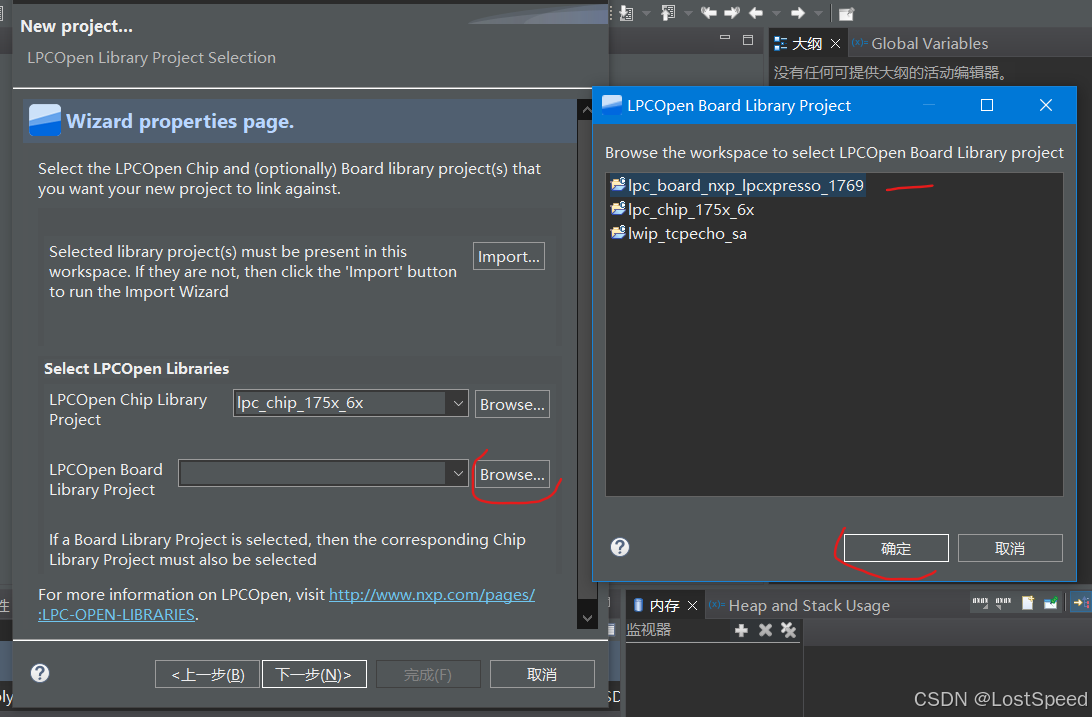Open the Forward history dropdown arrow
The image size is (1092, 717).
click(x=818, y=13)
